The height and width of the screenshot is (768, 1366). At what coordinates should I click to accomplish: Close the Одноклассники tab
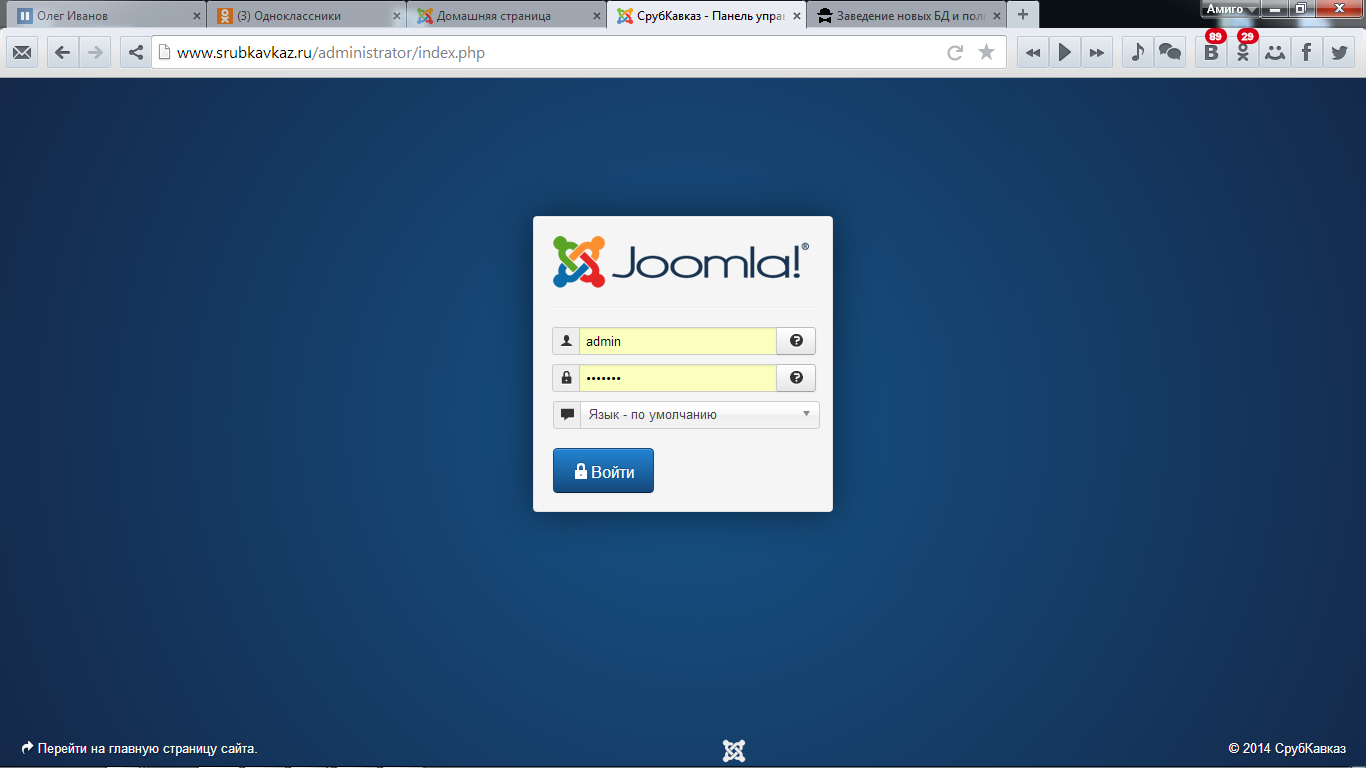[397, 16]
